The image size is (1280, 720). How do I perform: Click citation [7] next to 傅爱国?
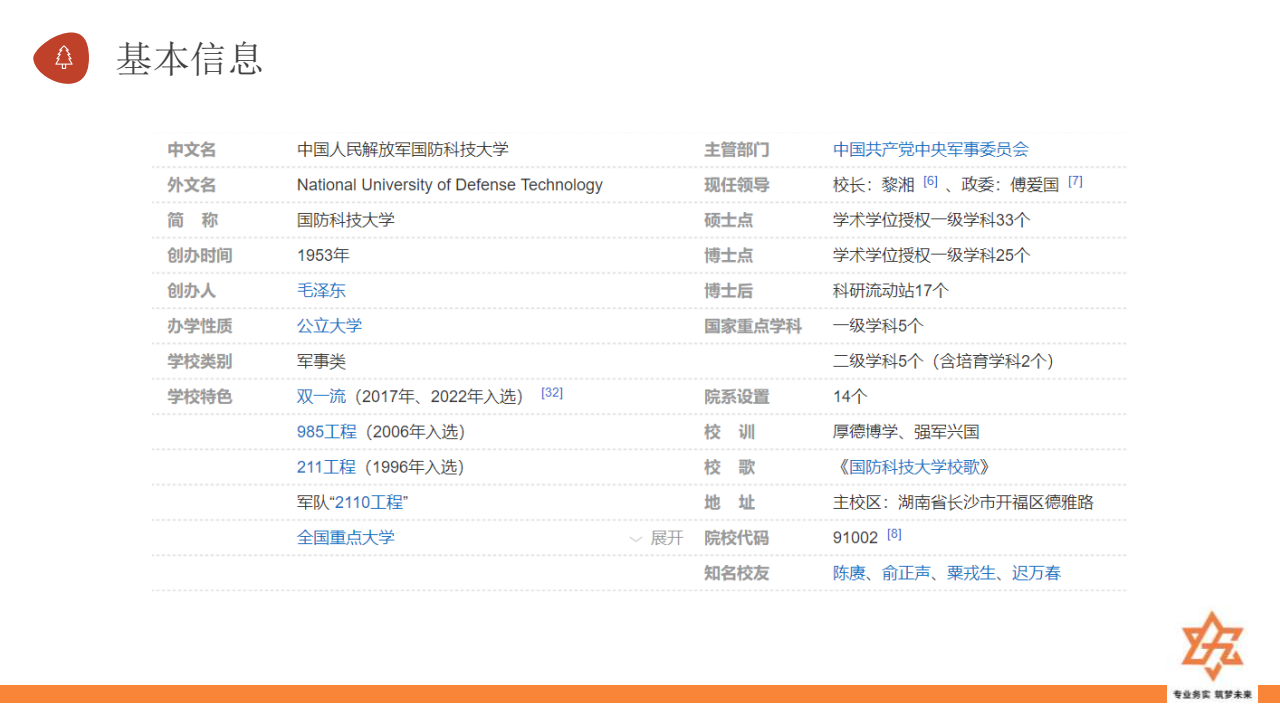1075,182
